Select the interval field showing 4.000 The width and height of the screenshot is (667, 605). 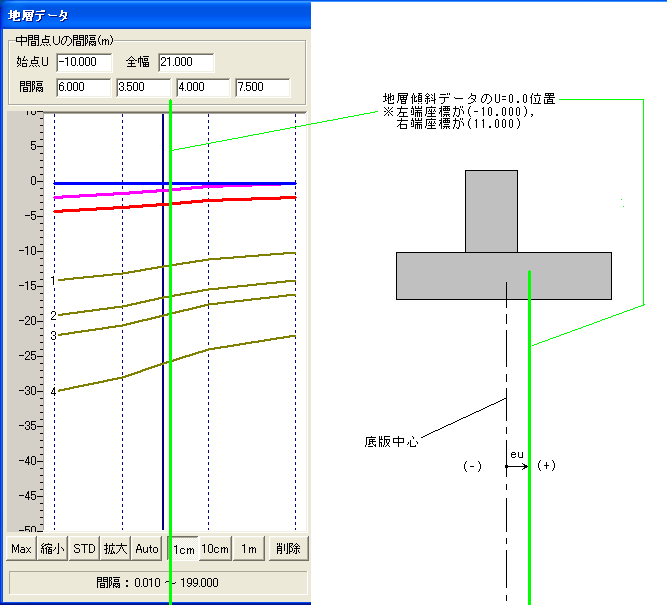[x=203, y=87]
